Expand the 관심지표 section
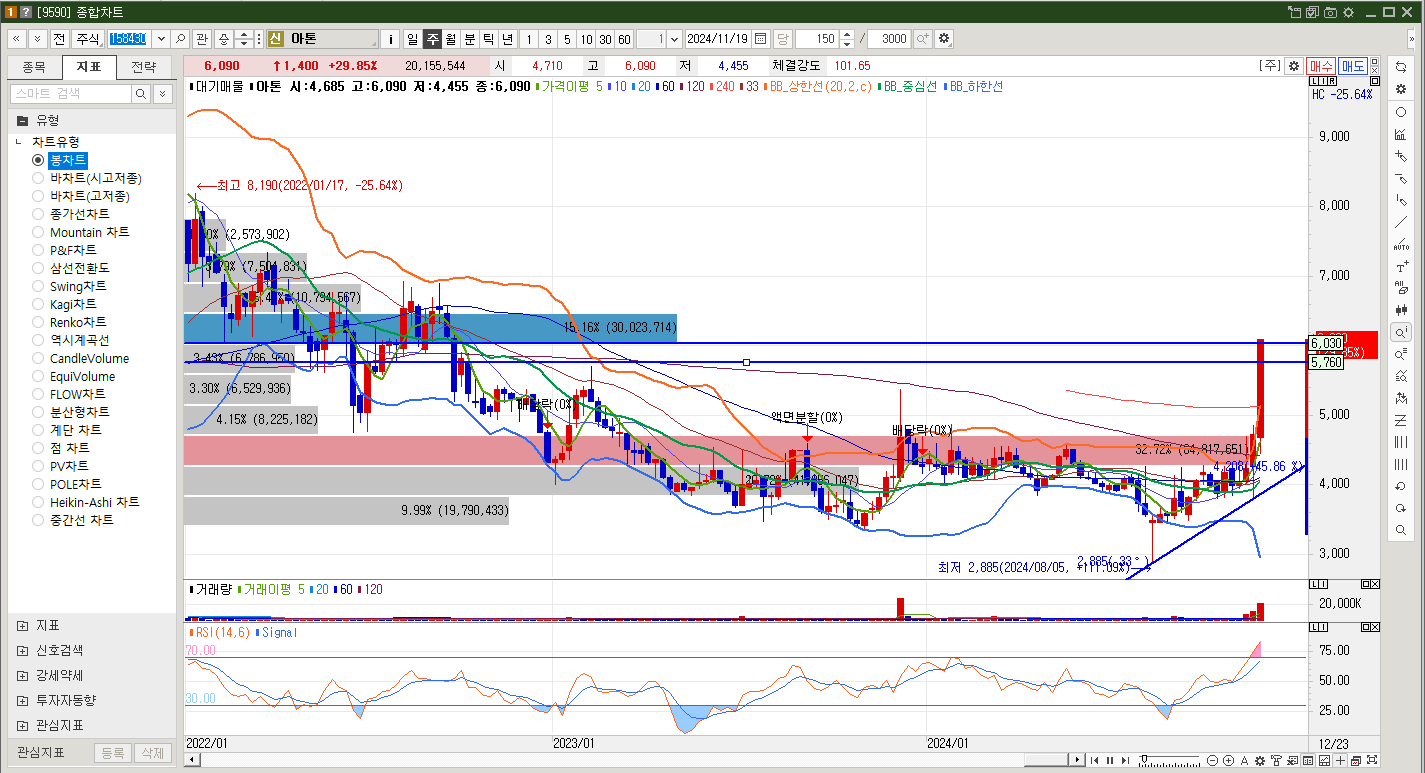1425x773 pixels. (x=22, y=725)
